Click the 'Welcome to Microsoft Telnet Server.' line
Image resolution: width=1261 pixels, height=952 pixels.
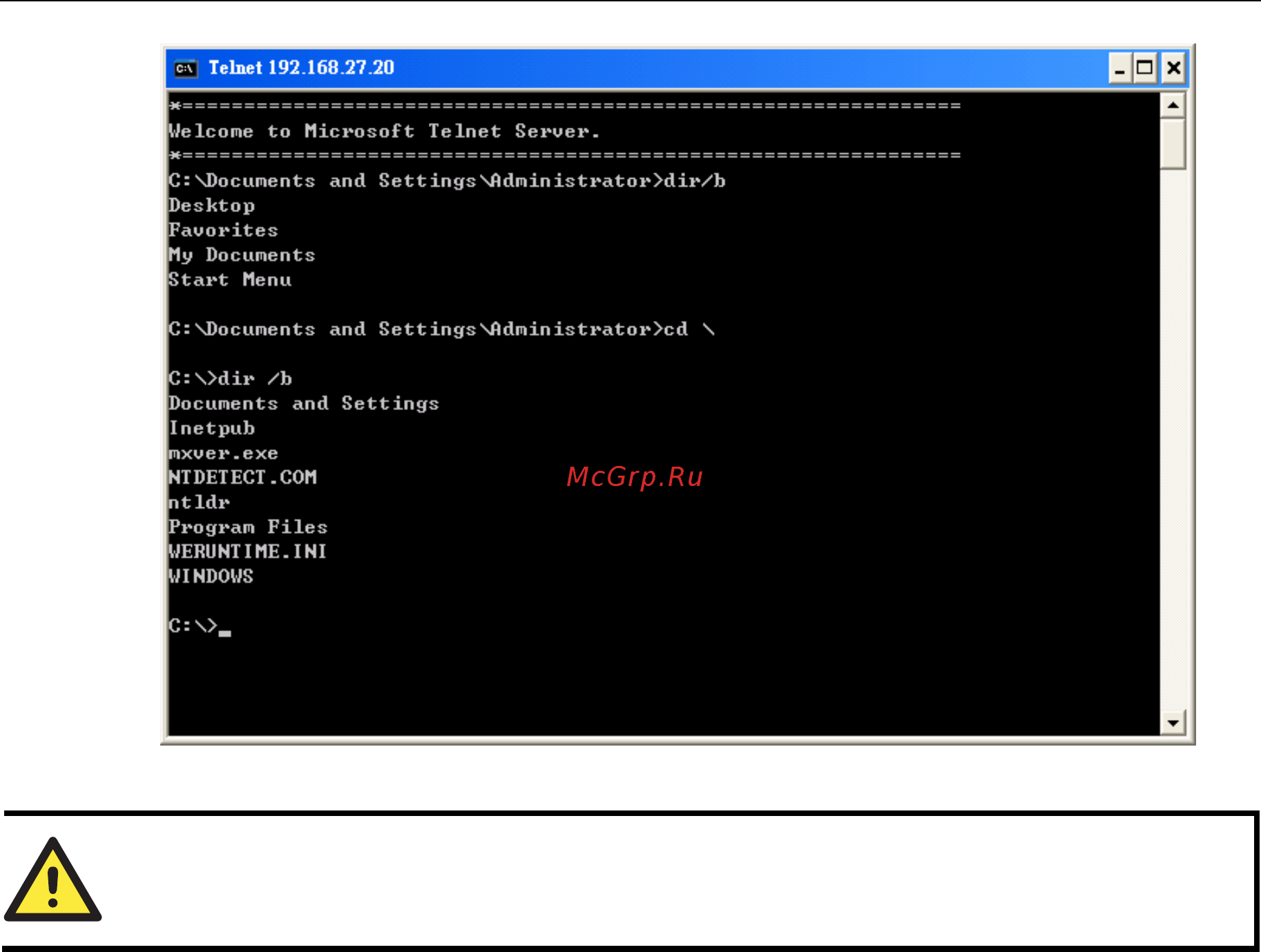384,131
